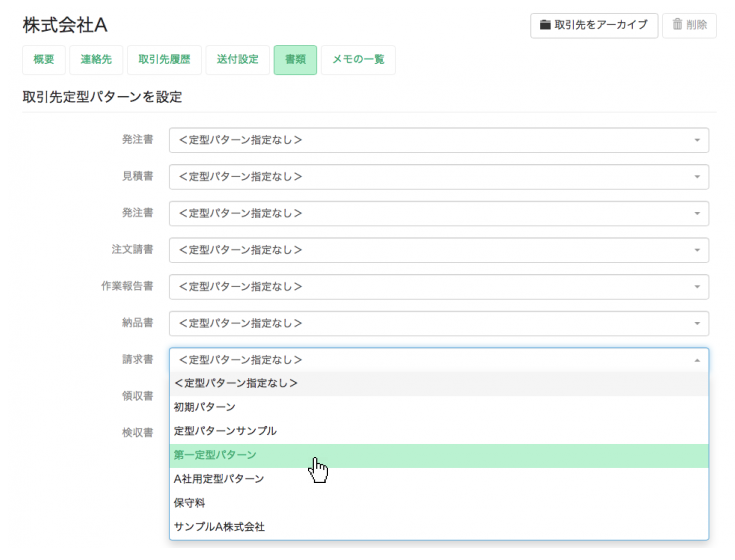Pick サンプルA株式会社 option
Screen dimensions: 735x560
click(x=439, y=527)
